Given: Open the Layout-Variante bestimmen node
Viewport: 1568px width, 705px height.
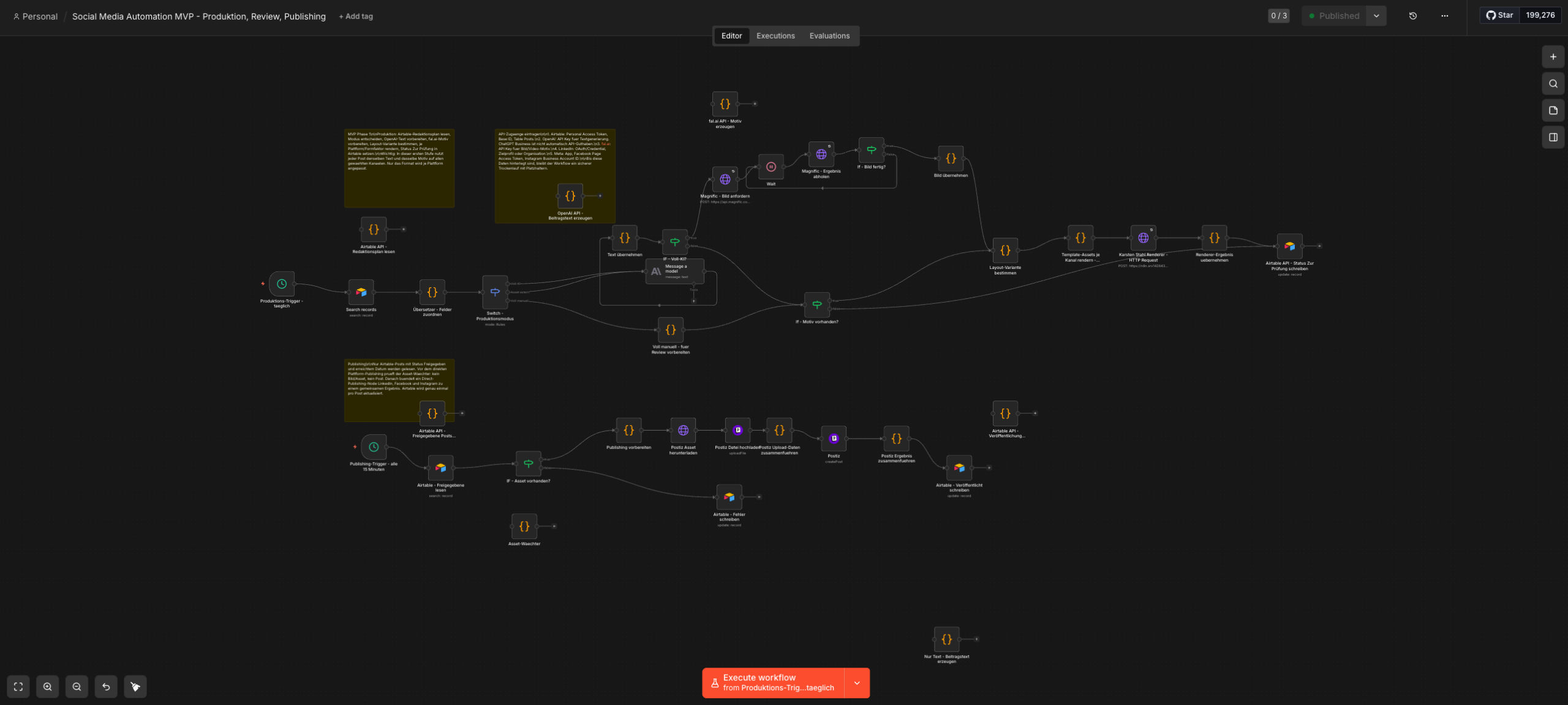Looking at the screenshot, I should click(1005, 251).
